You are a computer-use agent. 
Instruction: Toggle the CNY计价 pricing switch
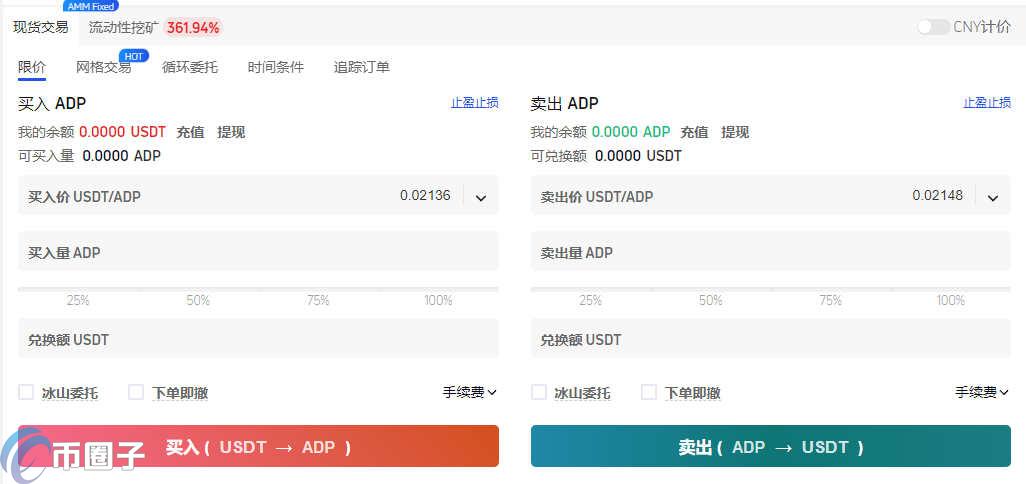click(933, 27)
